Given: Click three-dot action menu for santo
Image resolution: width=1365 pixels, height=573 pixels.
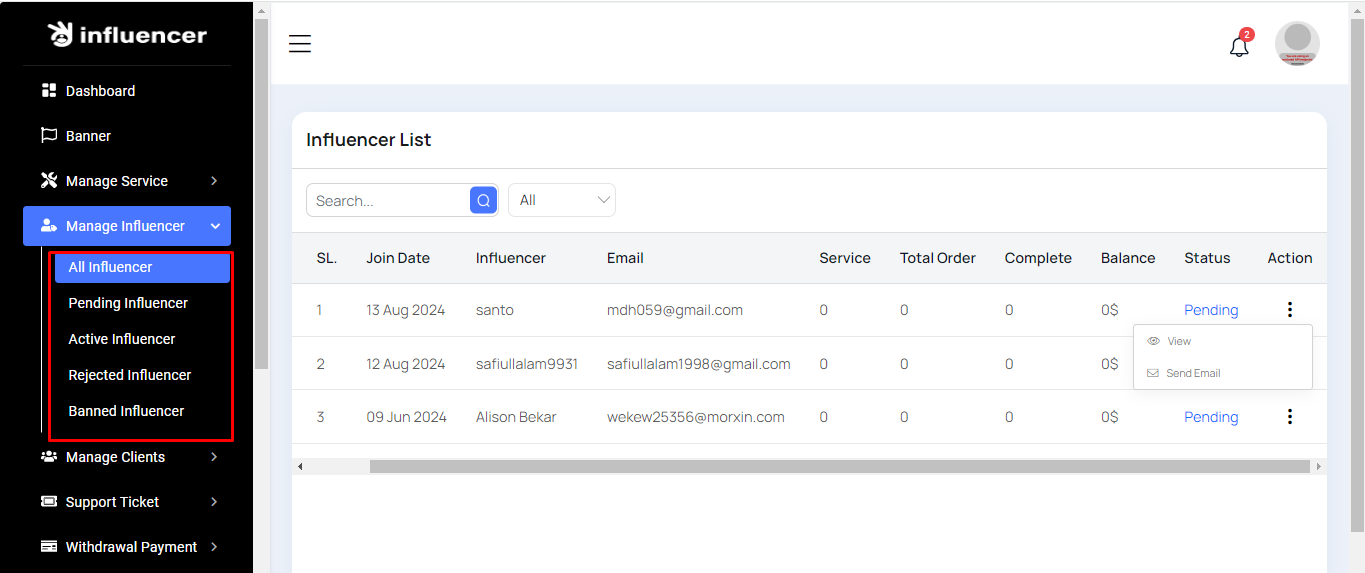Looking at the screenshot, I should 1290,310.
